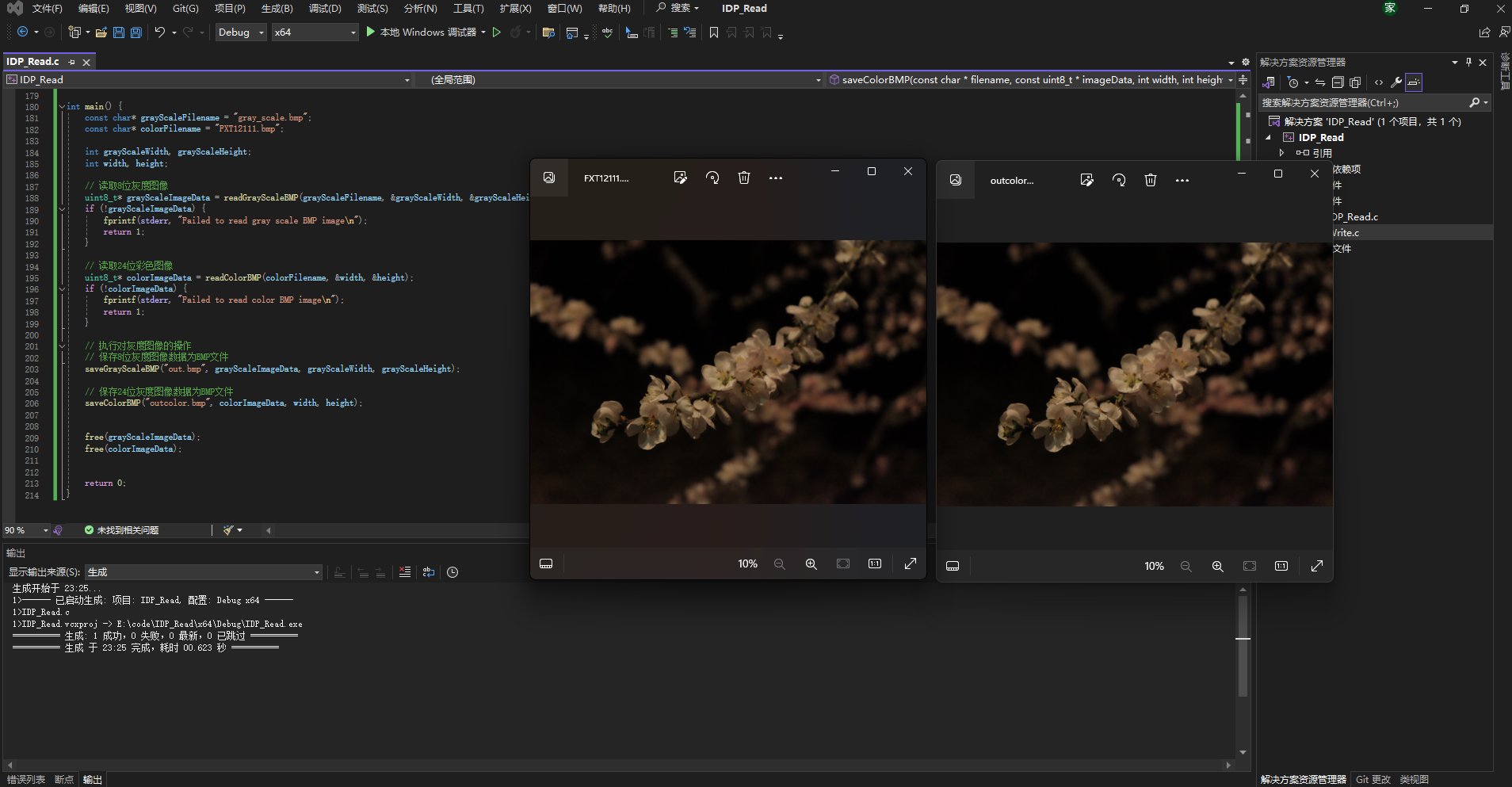Screen dimensions: 1512x787
Task: Click the output timestamp clock icon
Action: coord(452,572)
